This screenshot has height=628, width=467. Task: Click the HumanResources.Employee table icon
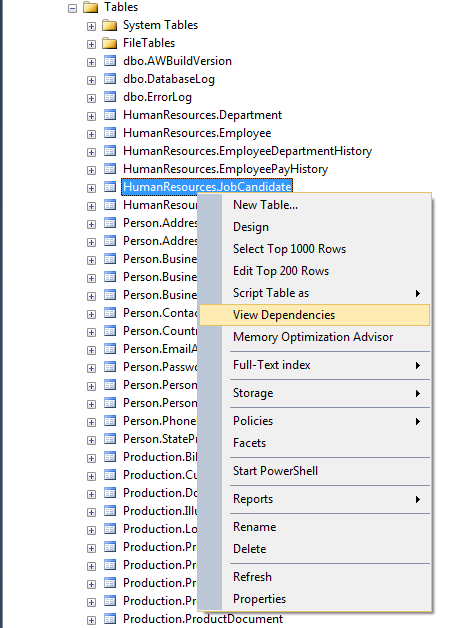tap(110, 133)
